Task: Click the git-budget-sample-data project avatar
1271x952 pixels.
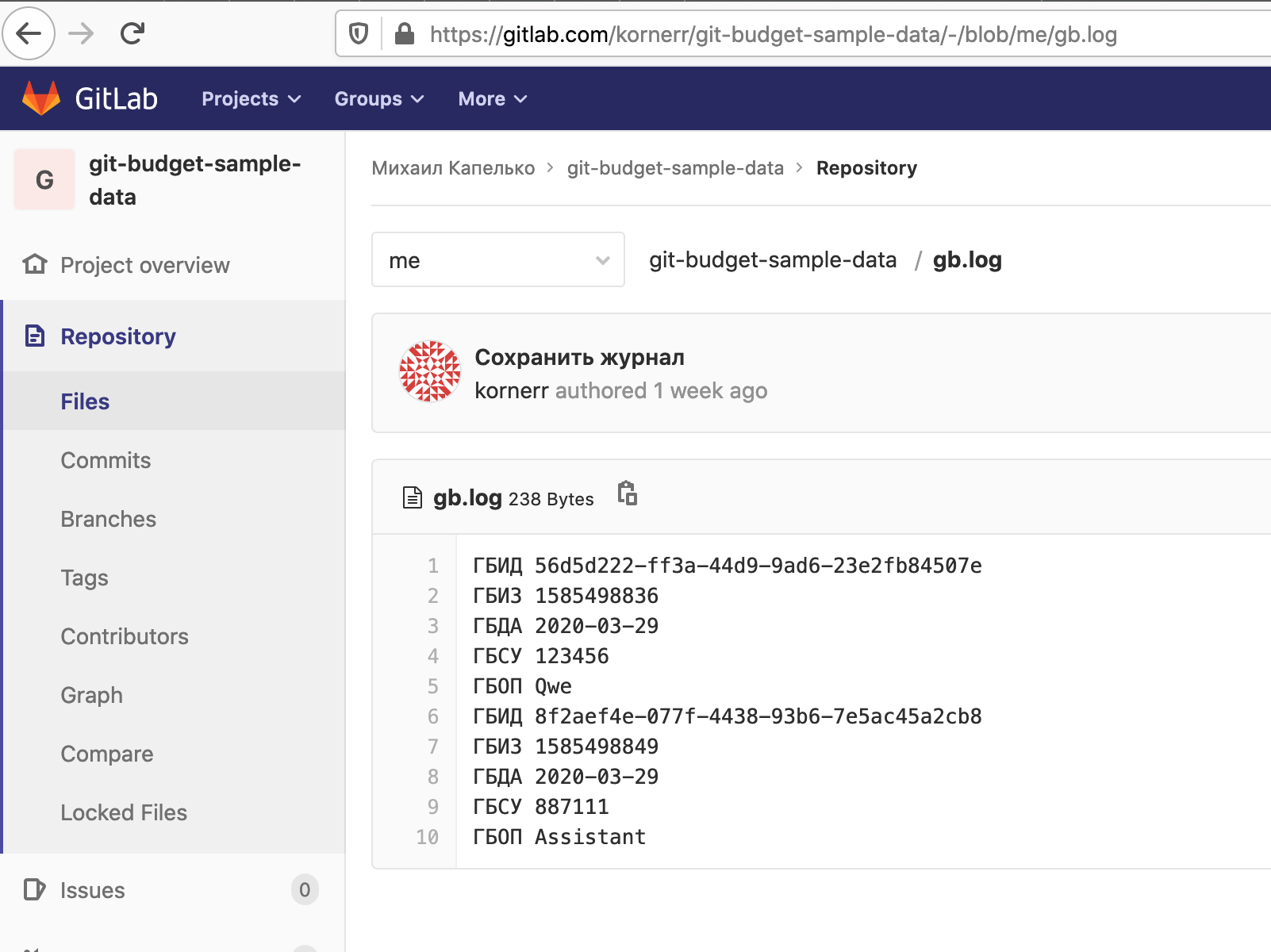Action: pyautogui.click(x=44, y=179)
